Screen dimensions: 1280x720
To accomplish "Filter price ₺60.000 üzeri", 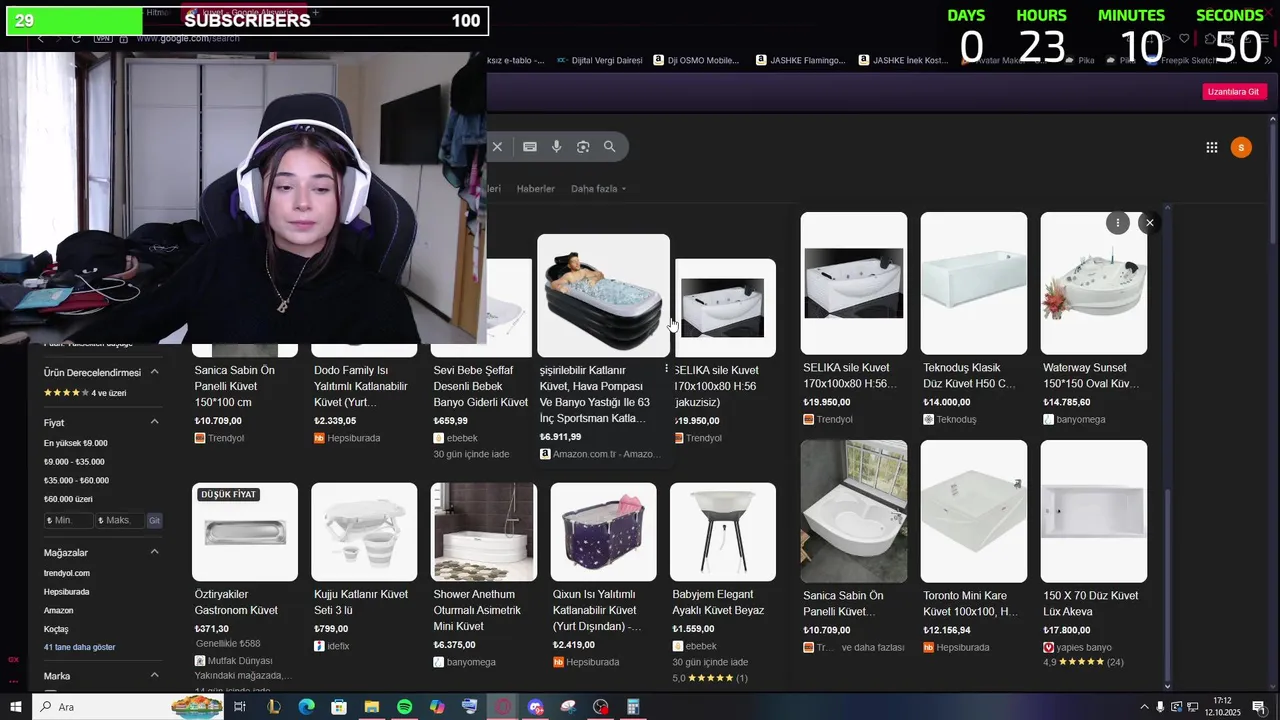I will coord(68,499).
